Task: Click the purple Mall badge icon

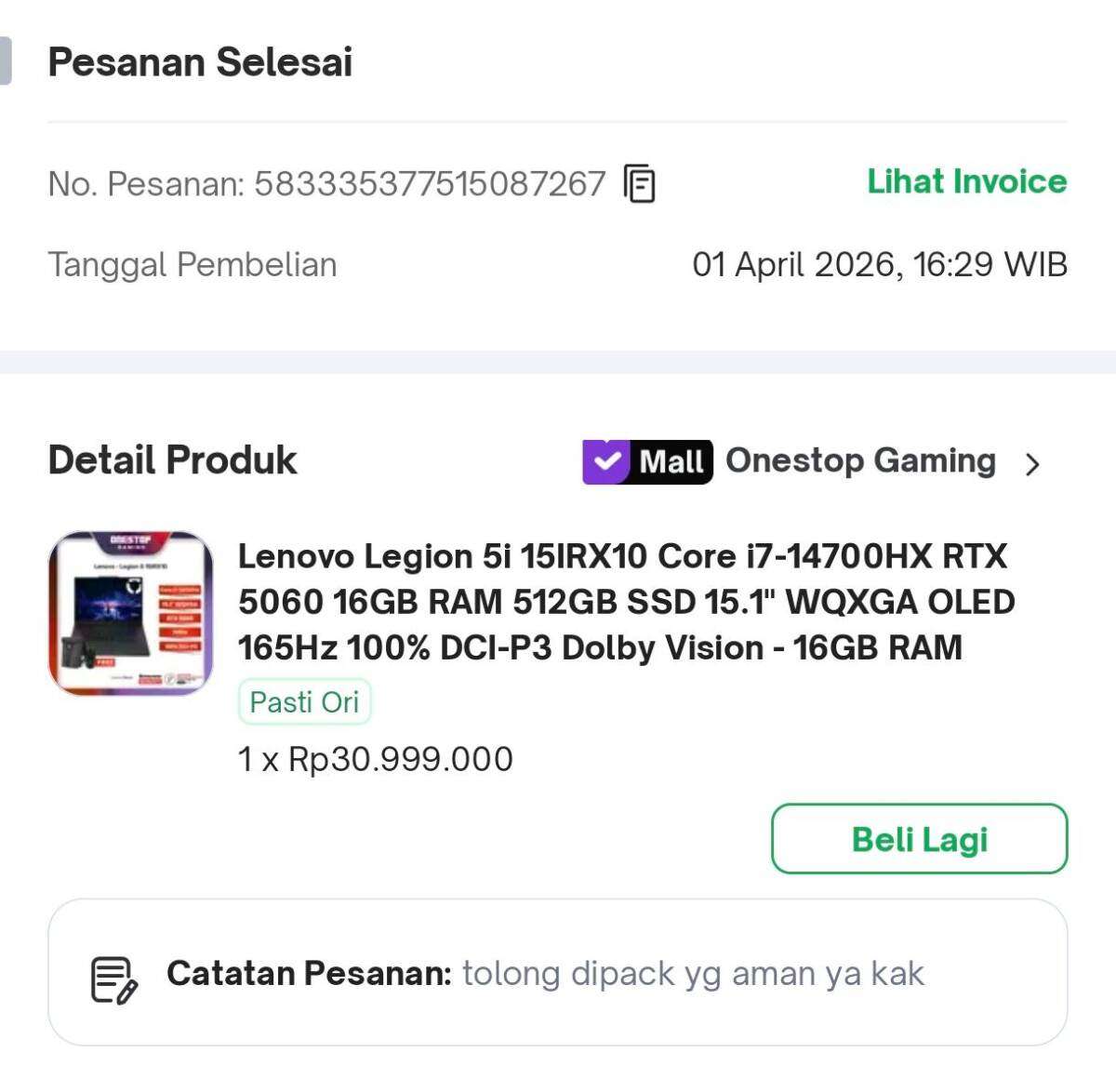Action: [x=647, y=461]
